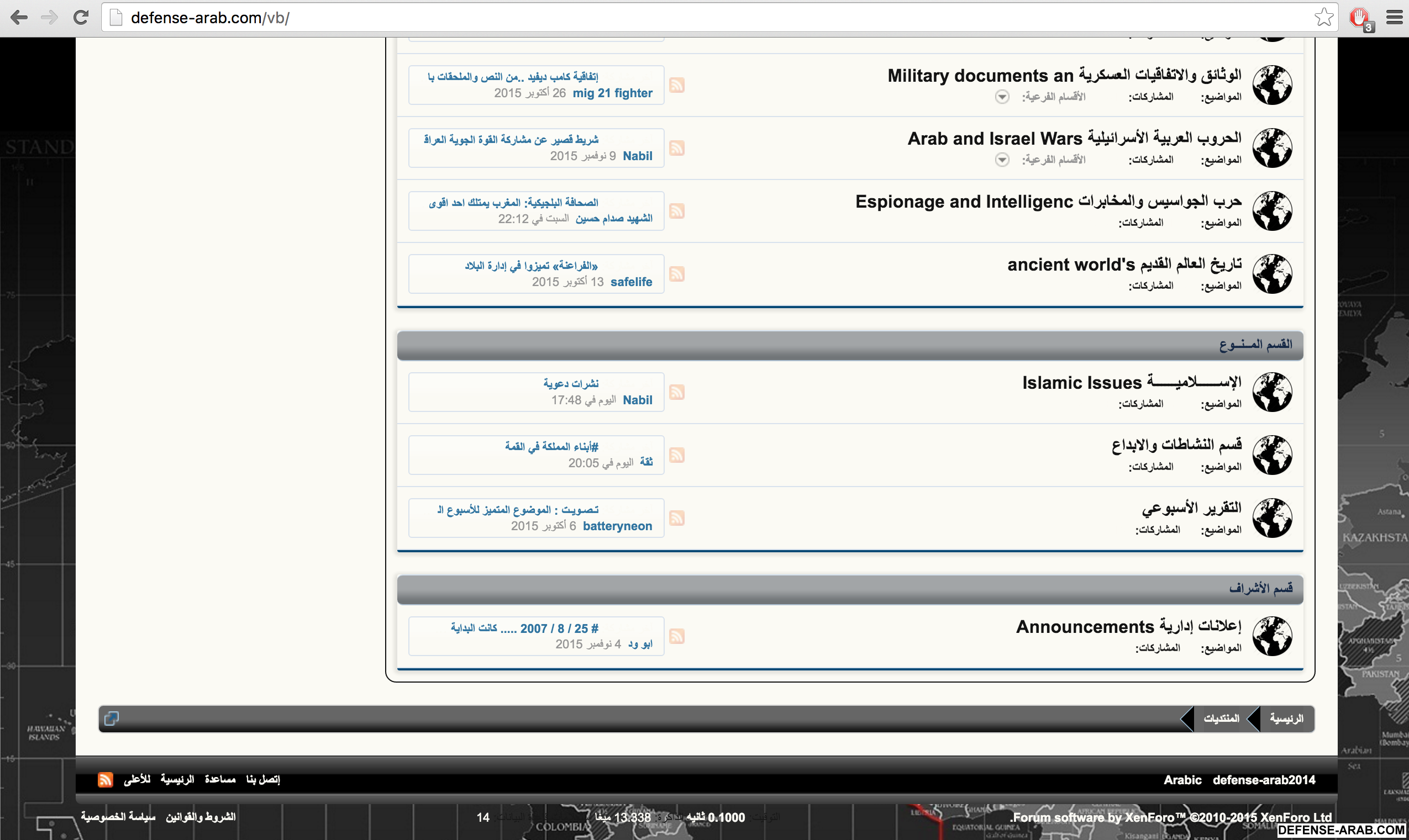Click RSS icon in footer bar
Viewport: 1409px width, 840px height.
(x=106, y=779)
